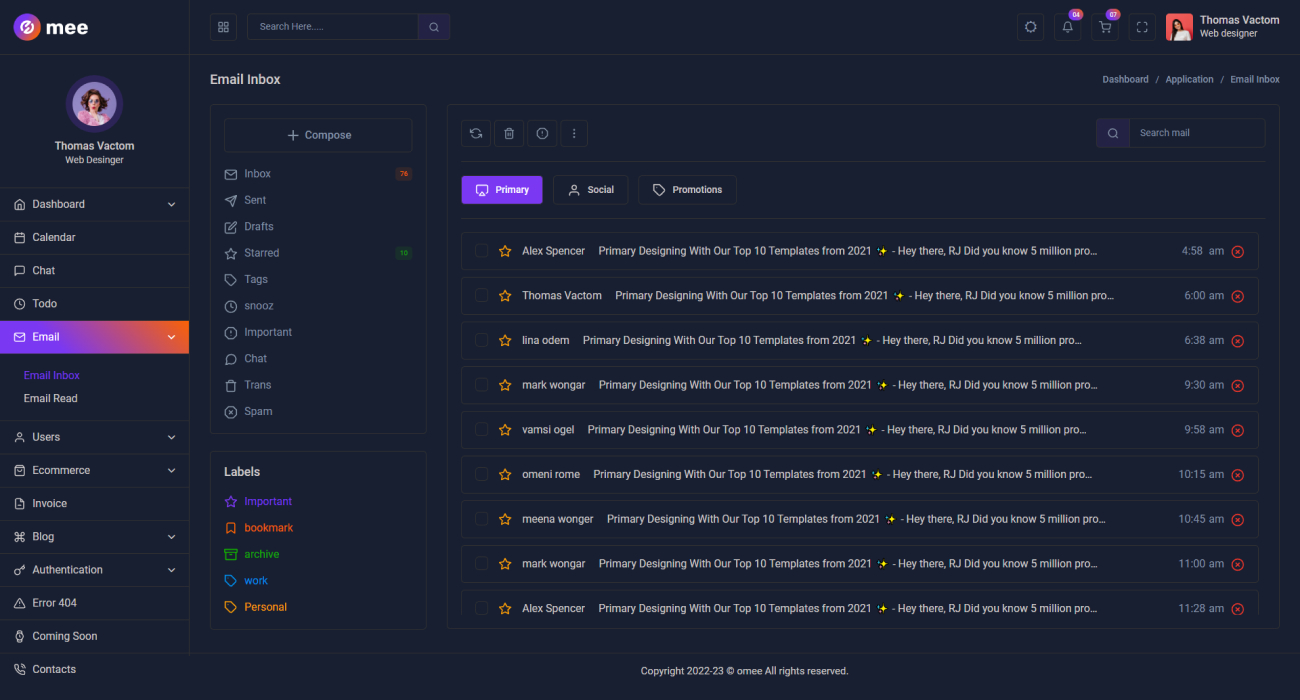Click the refresh mail icon
Viewport: 1300px width, 700px height.
(476, 133)
